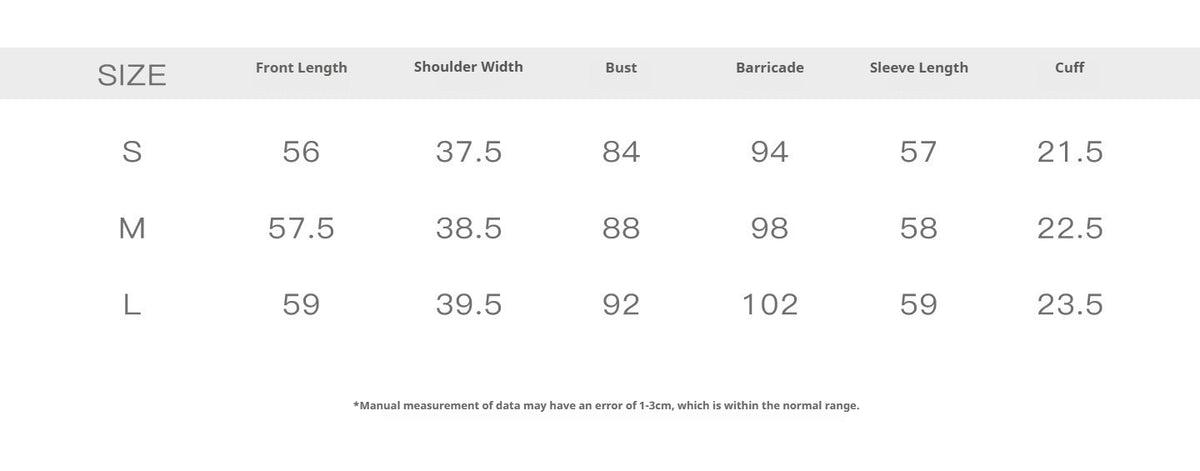Viewport: 1200px width, 471px height.
Task: Select the M size row label
Action: pyautogui.click(x=131, y=229)
